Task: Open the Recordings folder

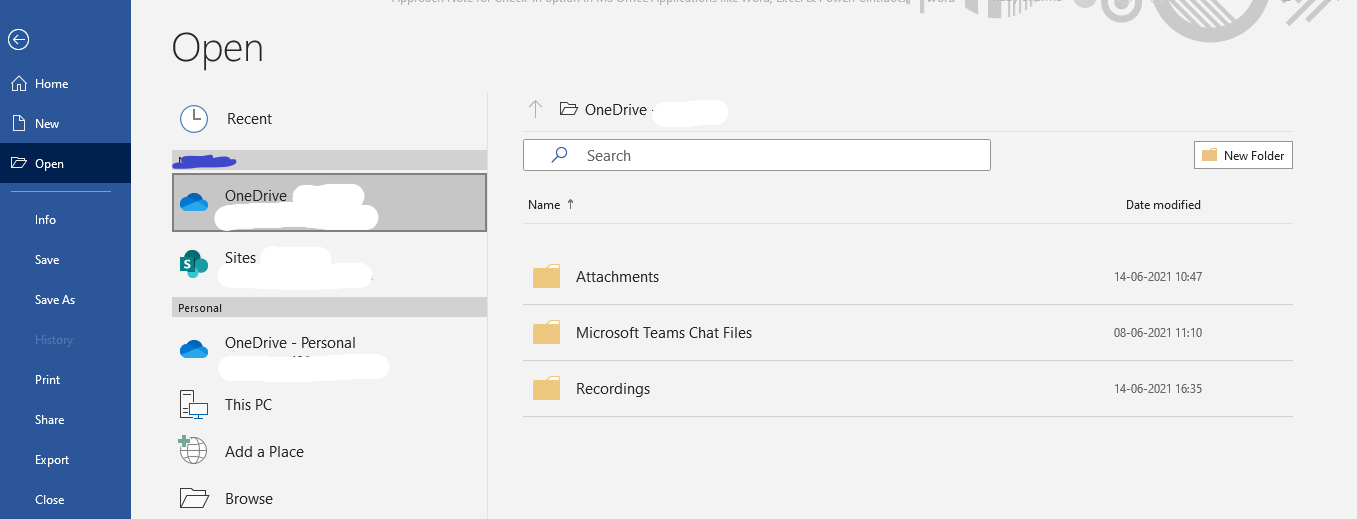Action: pos(908,389)
